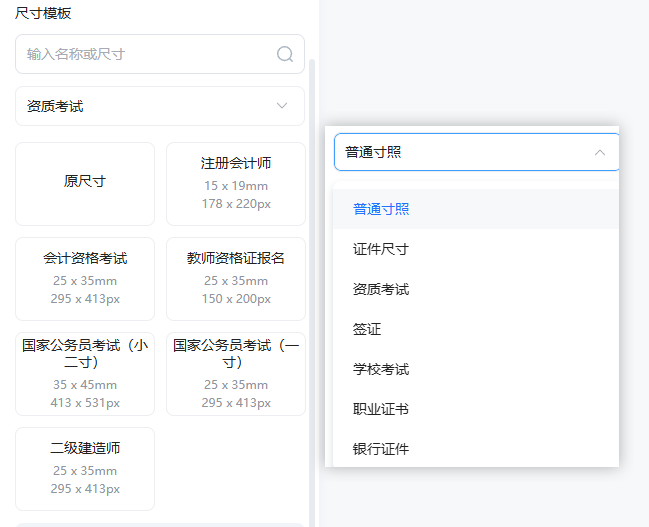Choose the 二级建造师 template card
This screenshot has width=649, height=527.
tap(85, 469)
